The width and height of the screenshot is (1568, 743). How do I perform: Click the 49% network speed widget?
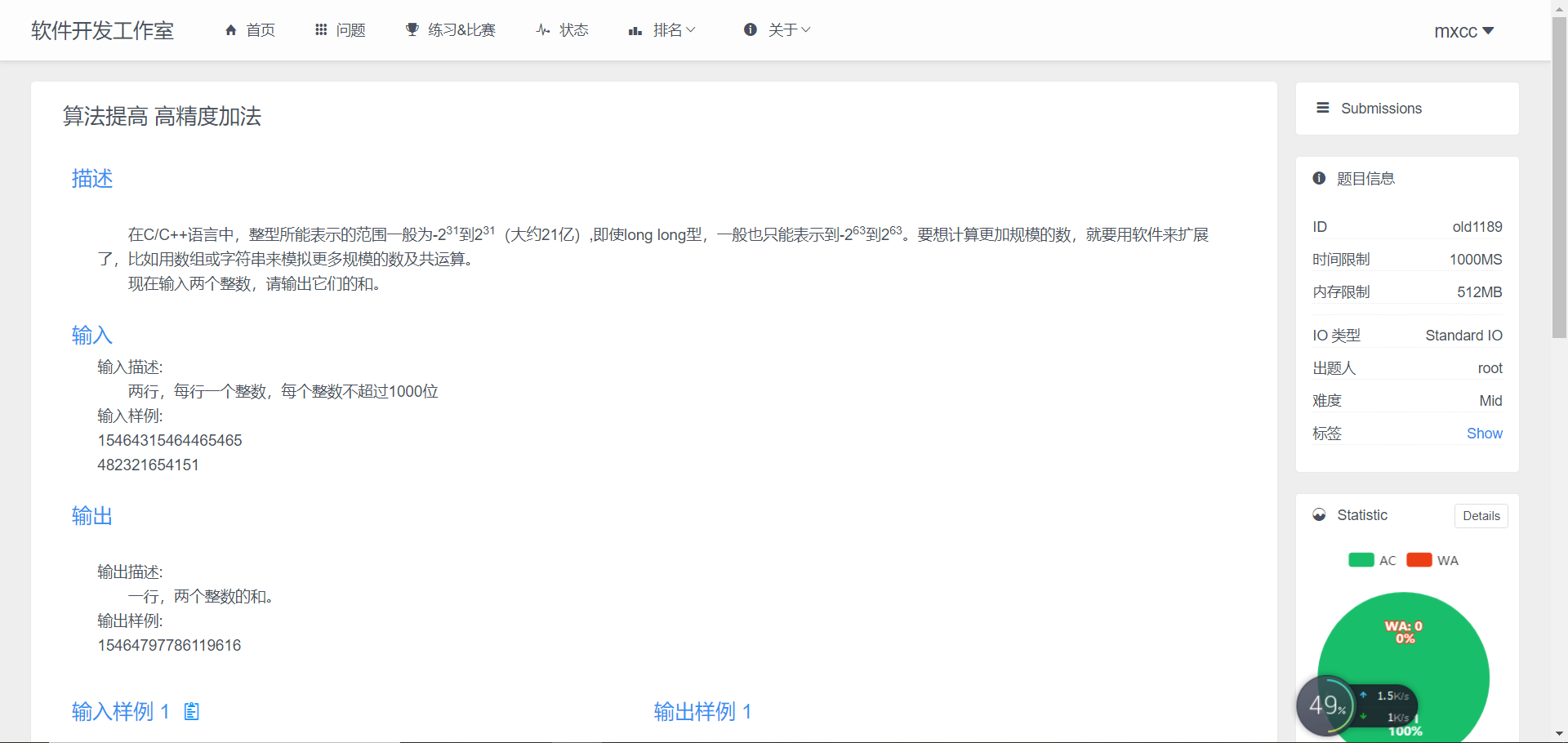point(1327,705)
